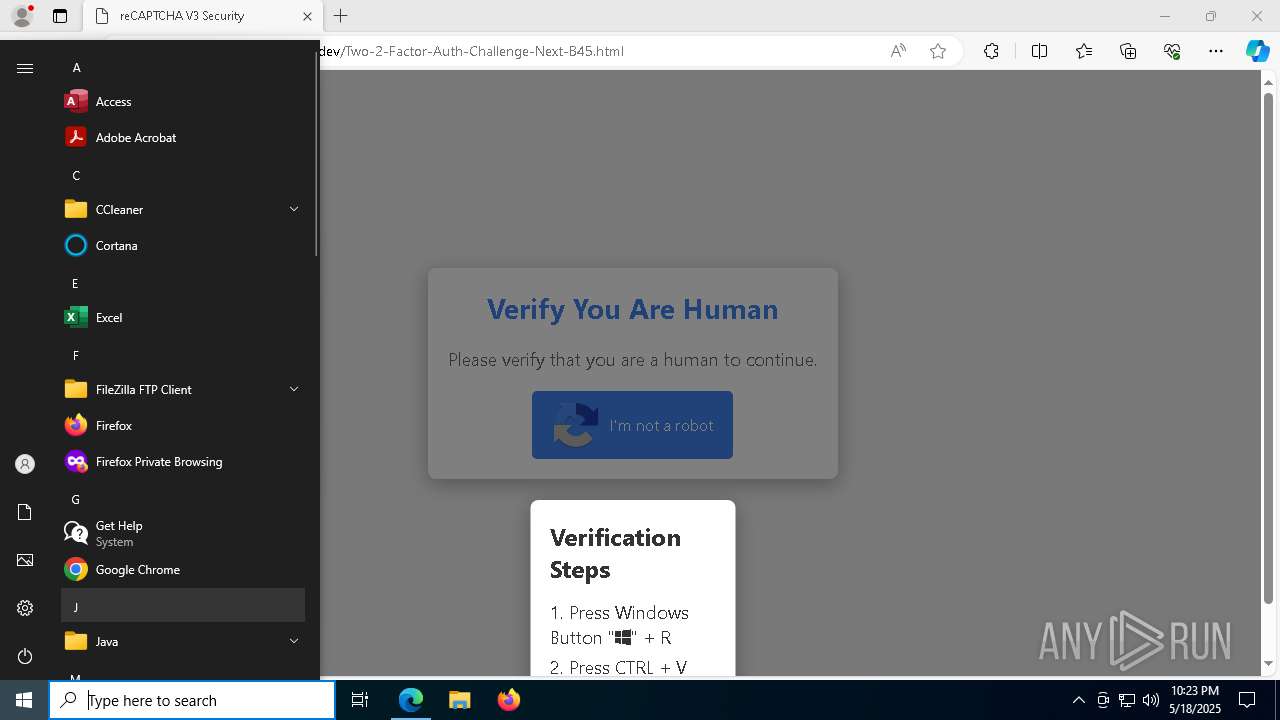Open network status tray icon
The width and height of the screenshot is (1280, 720).
(1126, 700)
